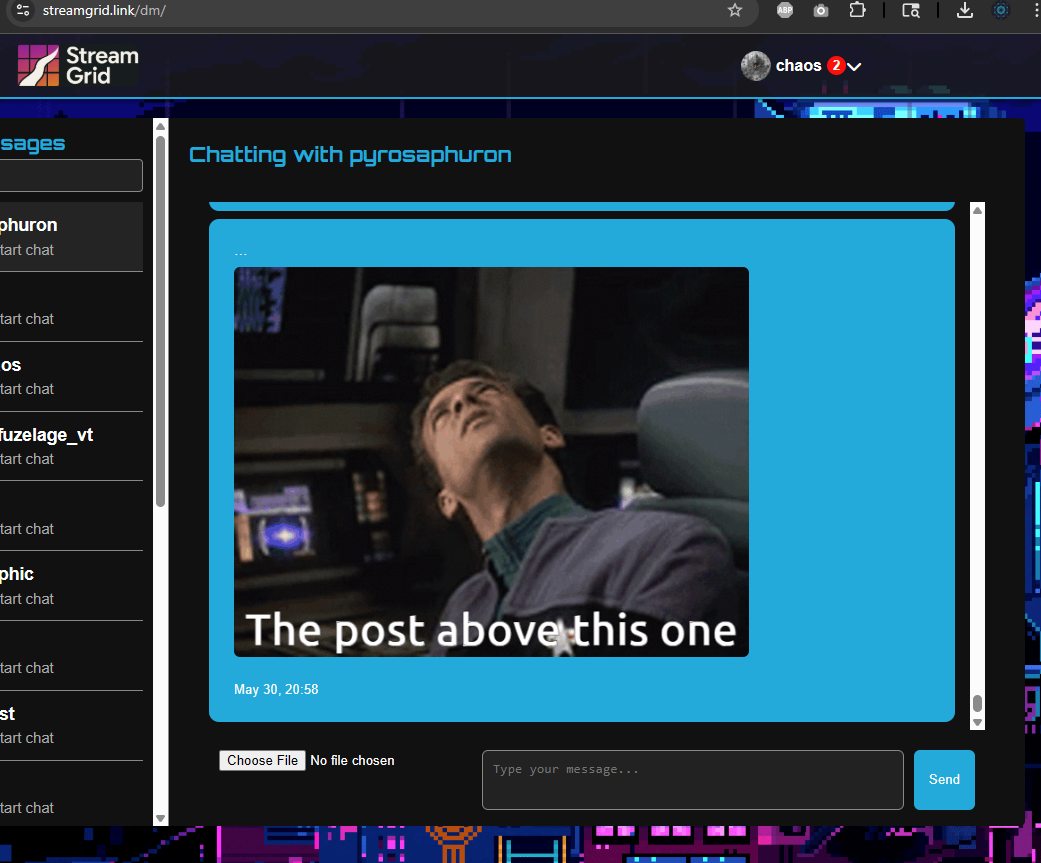Click the messages search box in sidebar
Viewport: 1041px width, 863px height.
pos(70,175)
